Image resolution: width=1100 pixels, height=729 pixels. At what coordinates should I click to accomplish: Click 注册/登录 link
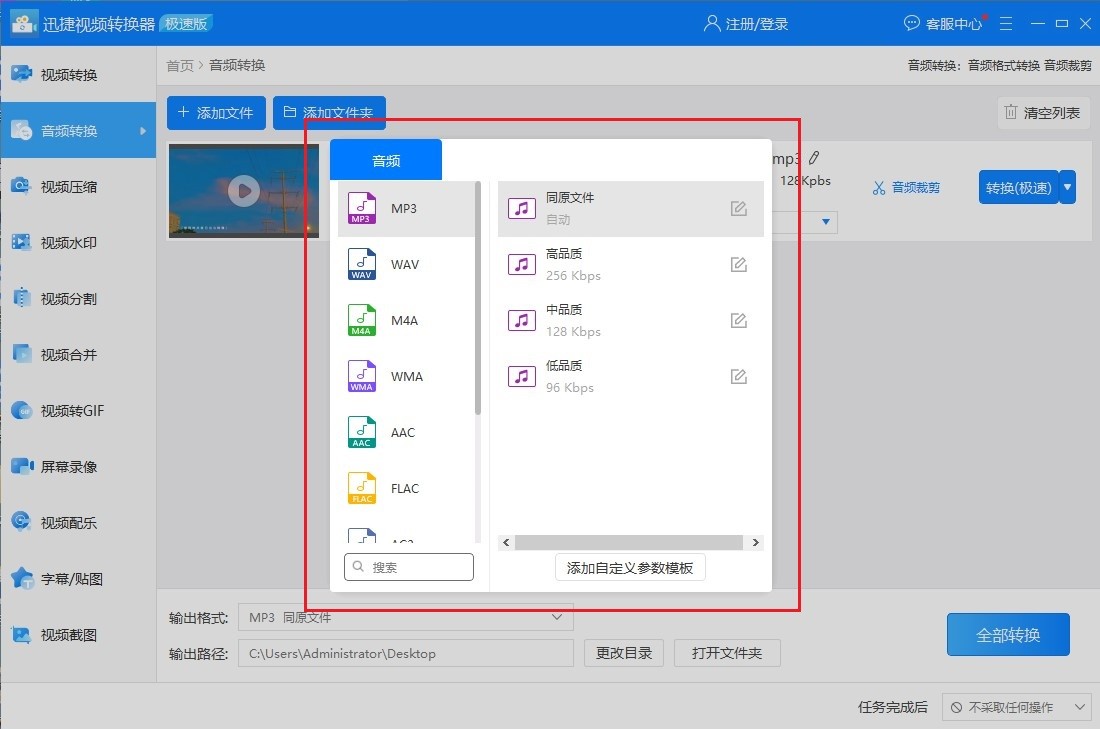coord(746,24)
